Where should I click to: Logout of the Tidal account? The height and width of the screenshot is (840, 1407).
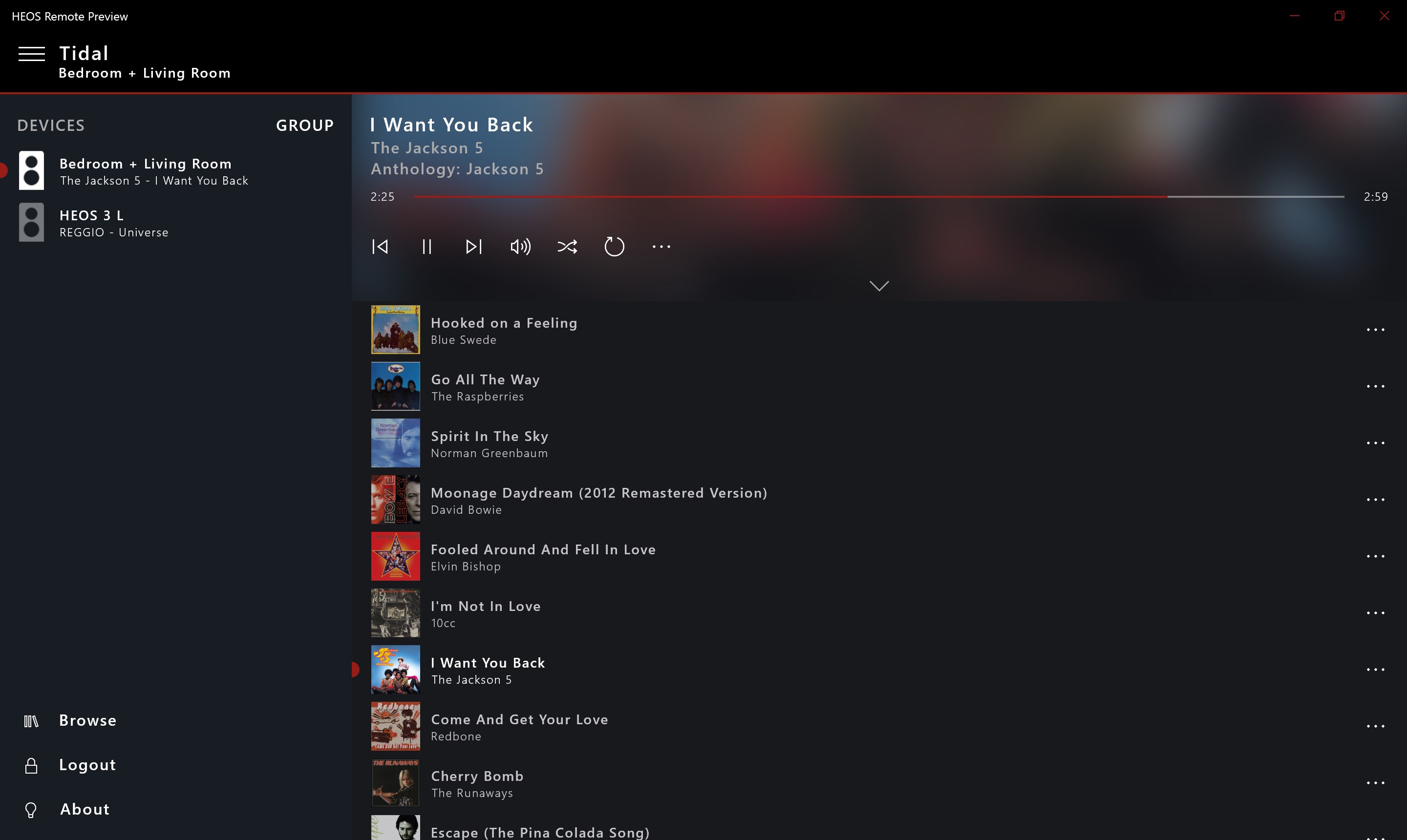[x=87, y=764]
